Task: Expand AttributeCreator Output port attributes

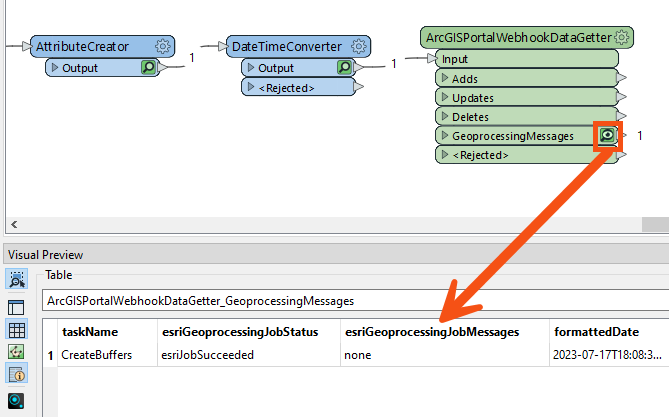Action: [x=55, y=67]
